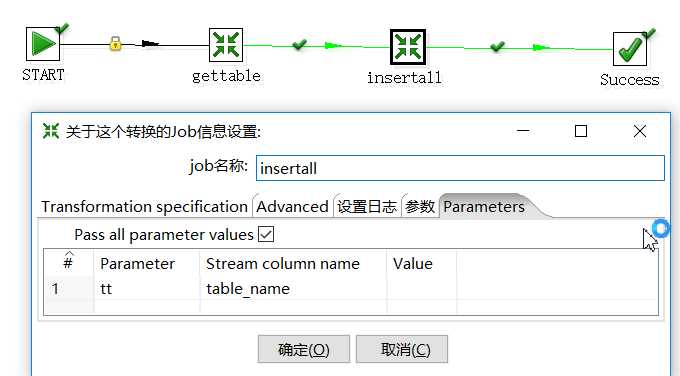Select the tt parameter cell
680x376 pixels.
147,289
